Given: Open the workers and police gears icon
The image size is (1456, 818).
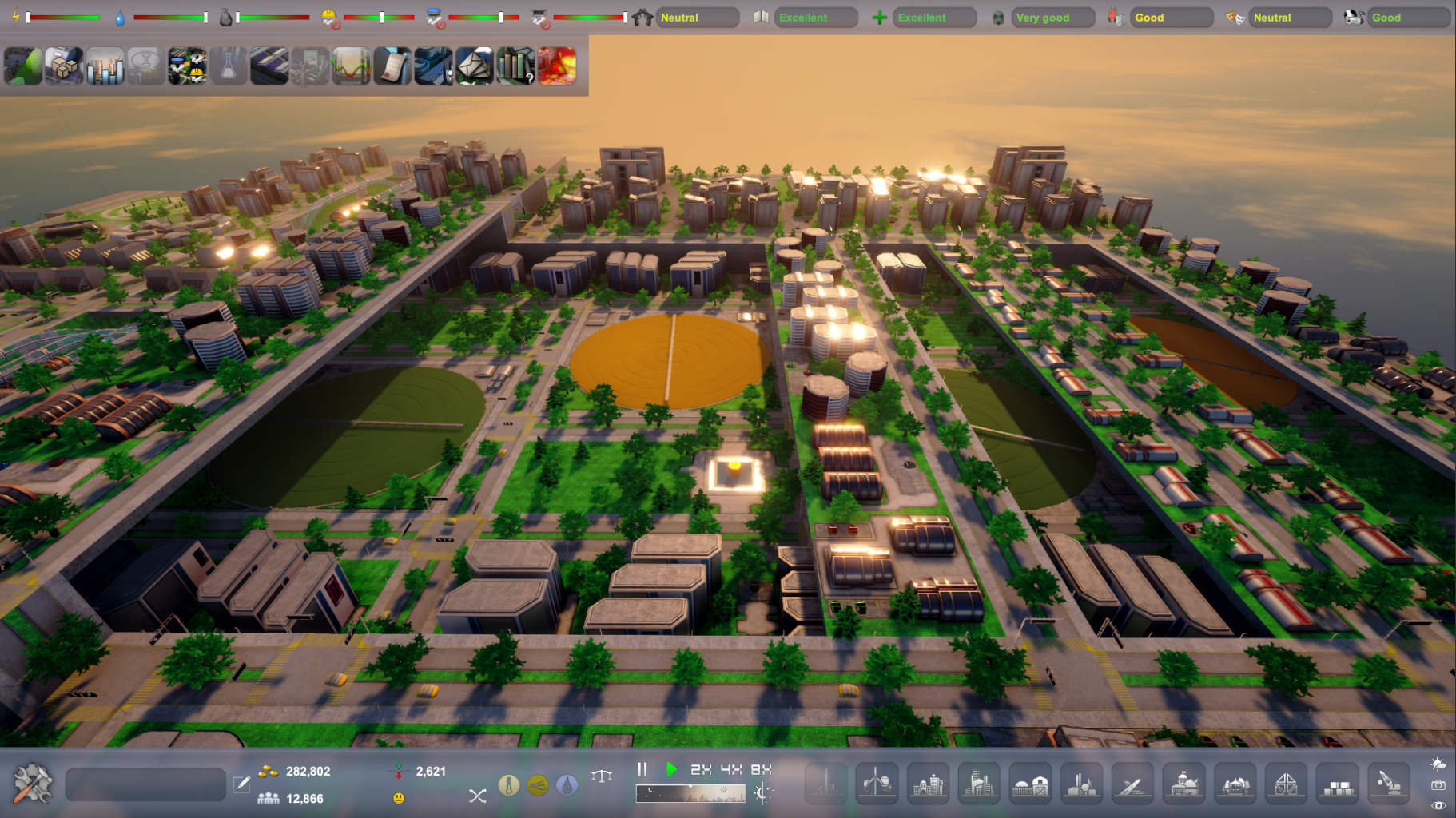Looking at the screenshot, I should pos(187,66).
